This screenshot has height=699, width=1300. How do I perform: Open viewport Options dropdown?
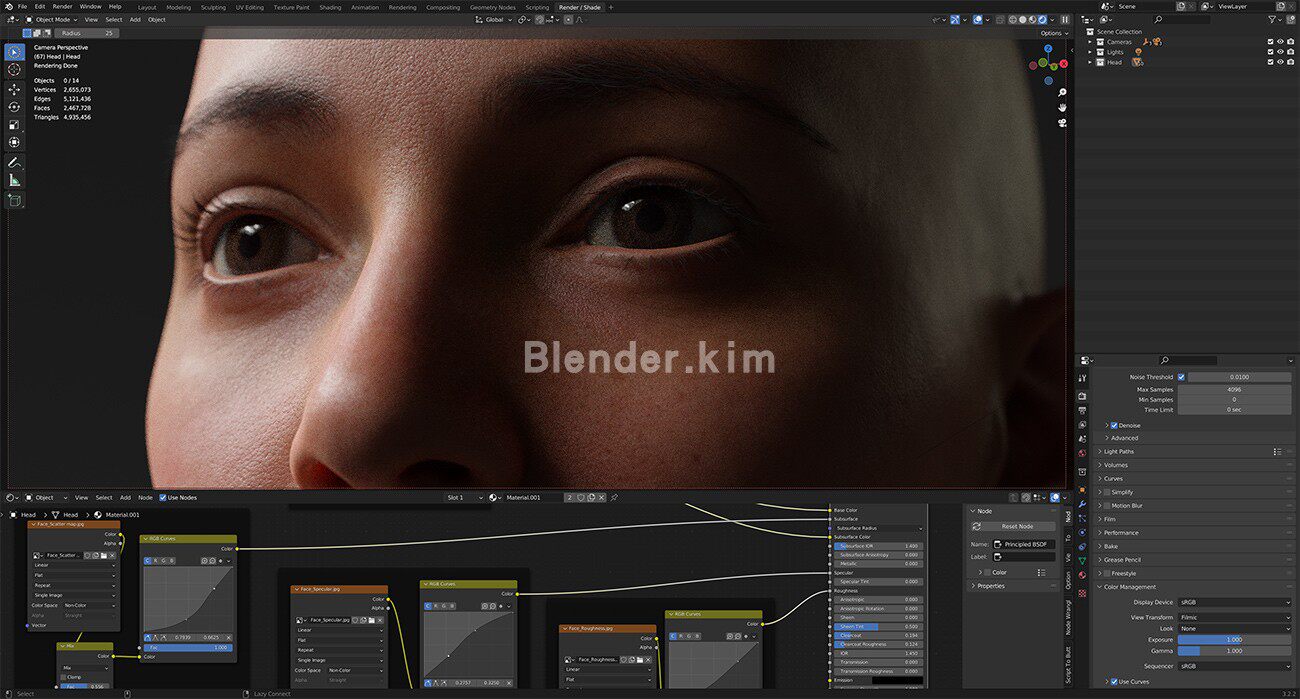pyautogui.click(x=1052, y=33)
